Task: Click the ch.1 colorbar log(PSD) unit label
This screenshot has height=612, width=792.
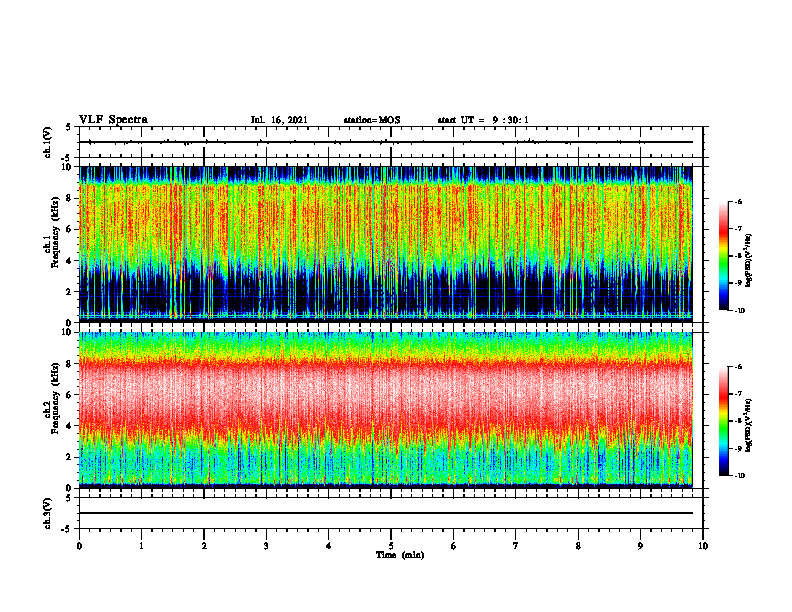Action: tap(749, 261)
